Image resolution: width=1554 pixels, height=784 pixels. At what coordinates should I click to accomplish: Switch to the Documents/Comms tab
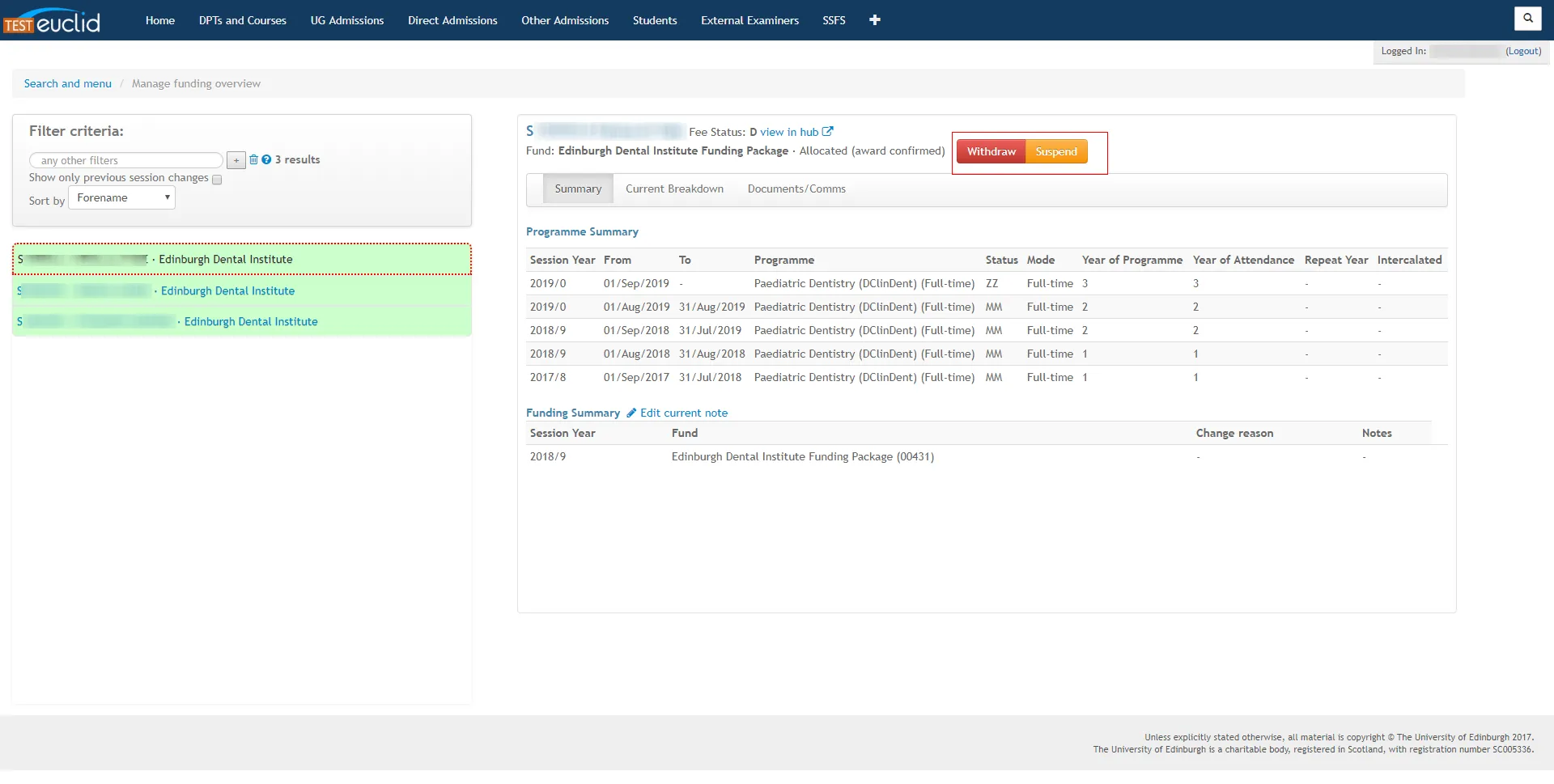pyautogui.click(x=796, y=189)
